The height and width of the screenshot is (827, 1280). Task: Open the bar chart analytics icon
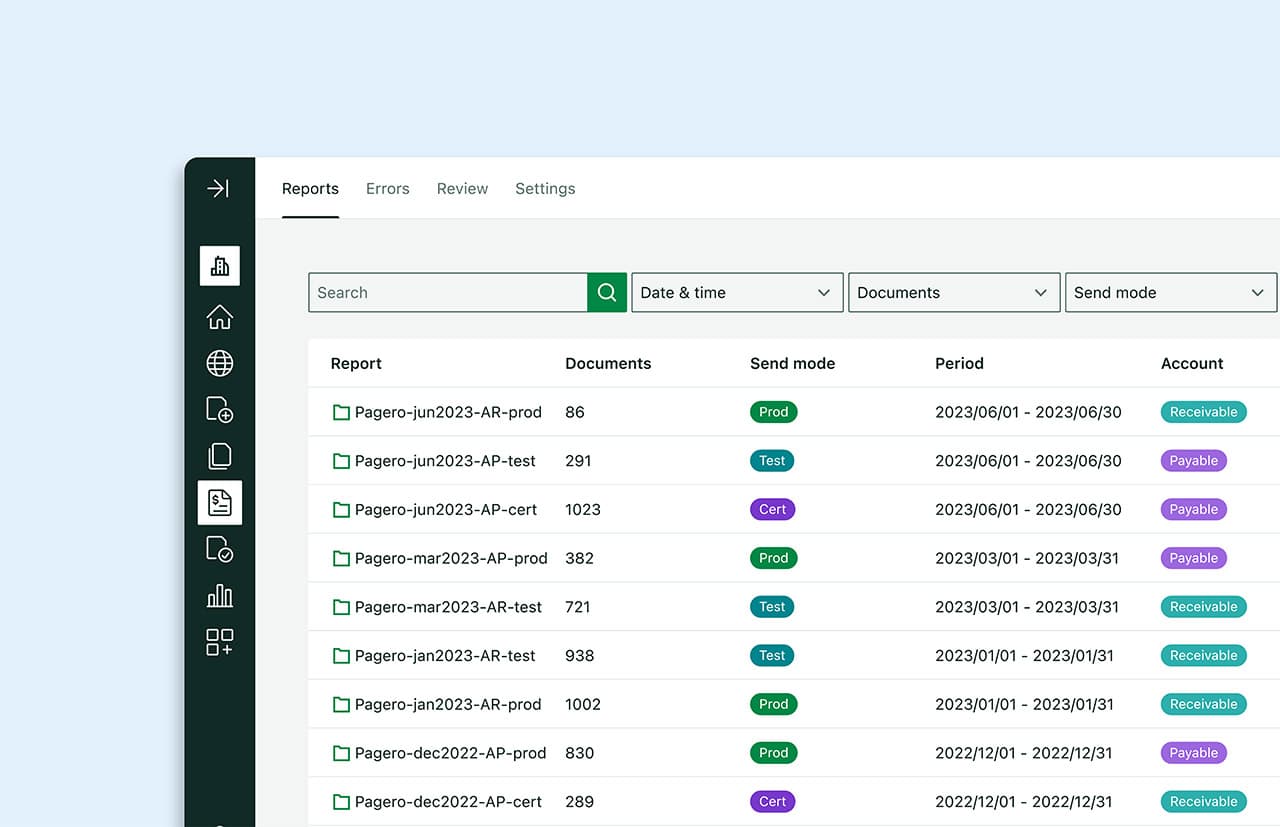220,596
